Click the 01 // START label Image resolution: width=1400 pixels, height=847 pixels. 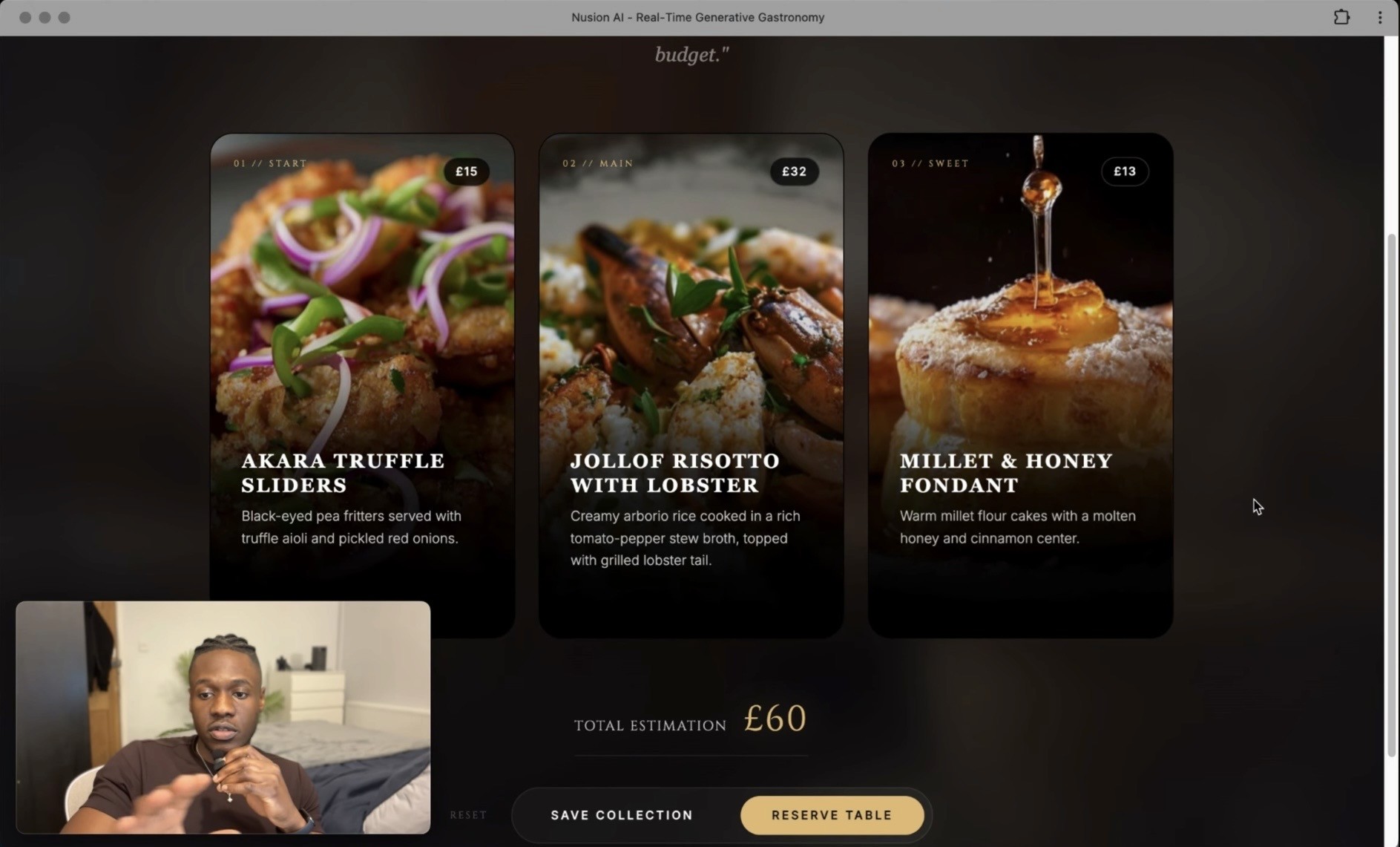[270, 163]
